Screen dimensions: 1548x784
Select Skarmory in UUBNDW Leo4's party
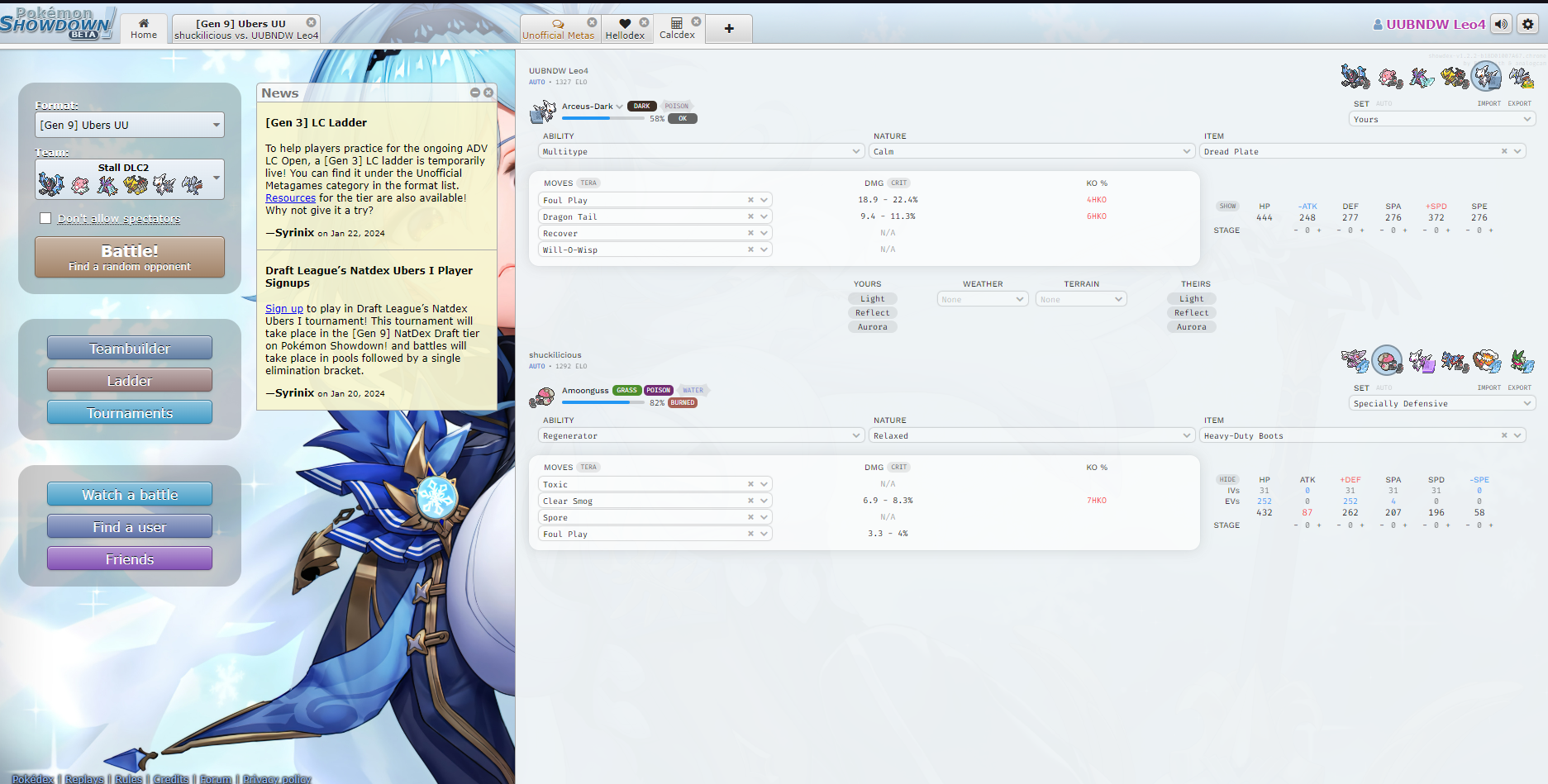1521,77
